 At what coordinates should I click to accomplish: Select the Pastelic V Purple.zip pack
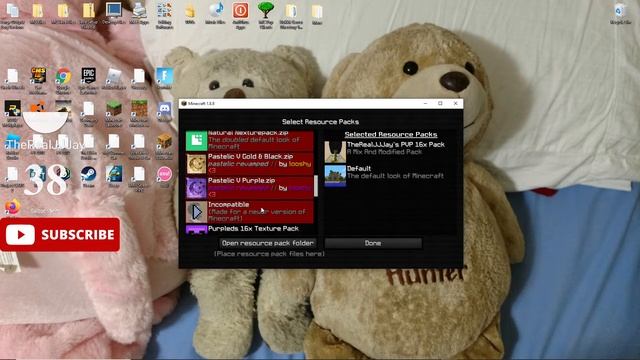point(249,188)
